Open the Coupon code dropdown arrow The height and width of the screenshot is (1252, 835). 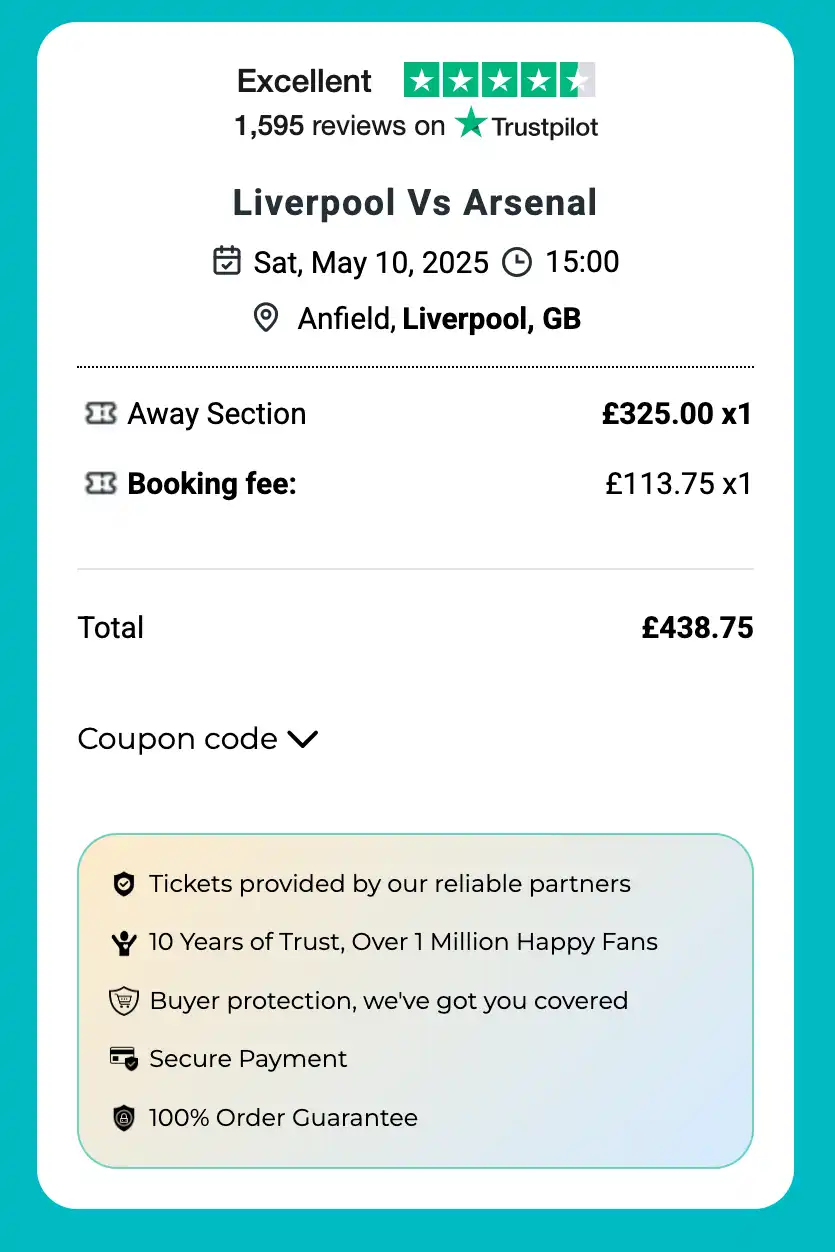301,739
